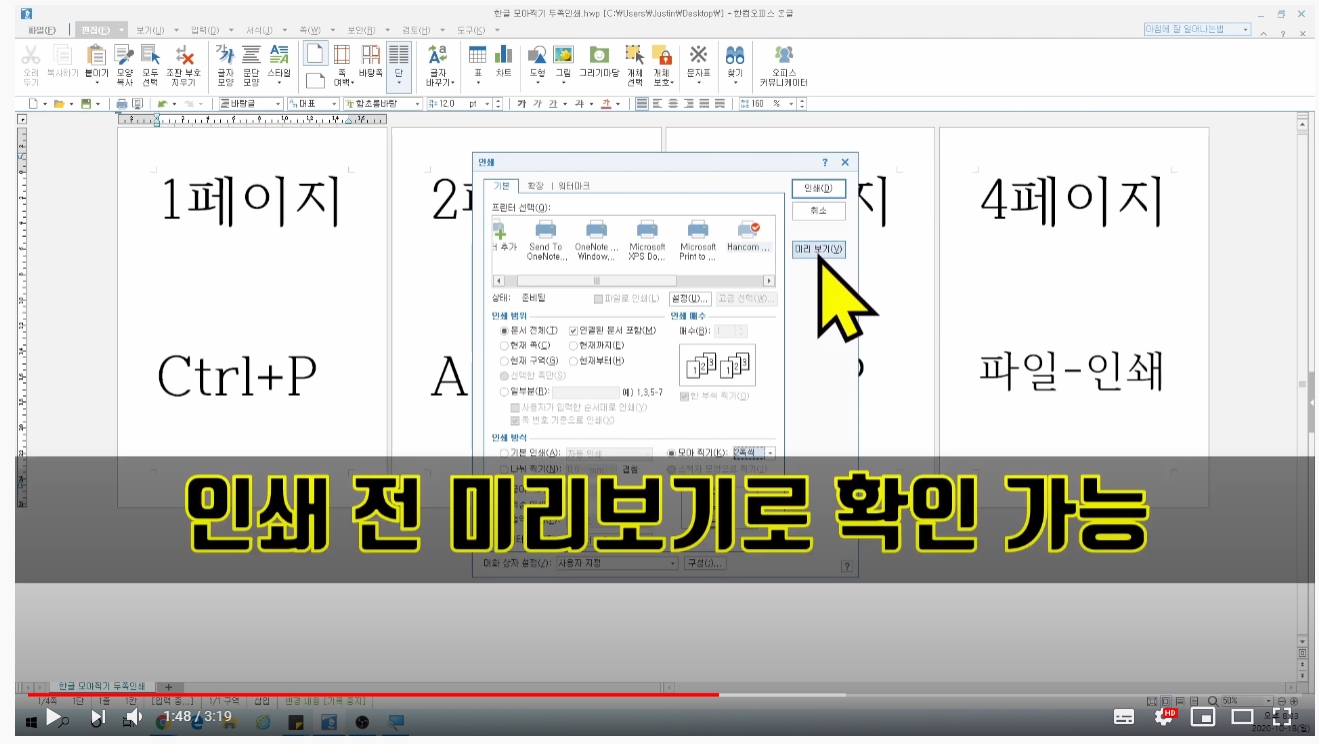Select the 현재 쪽 (current page) radio button
The image size is (1319, 744).
(504, 345)
